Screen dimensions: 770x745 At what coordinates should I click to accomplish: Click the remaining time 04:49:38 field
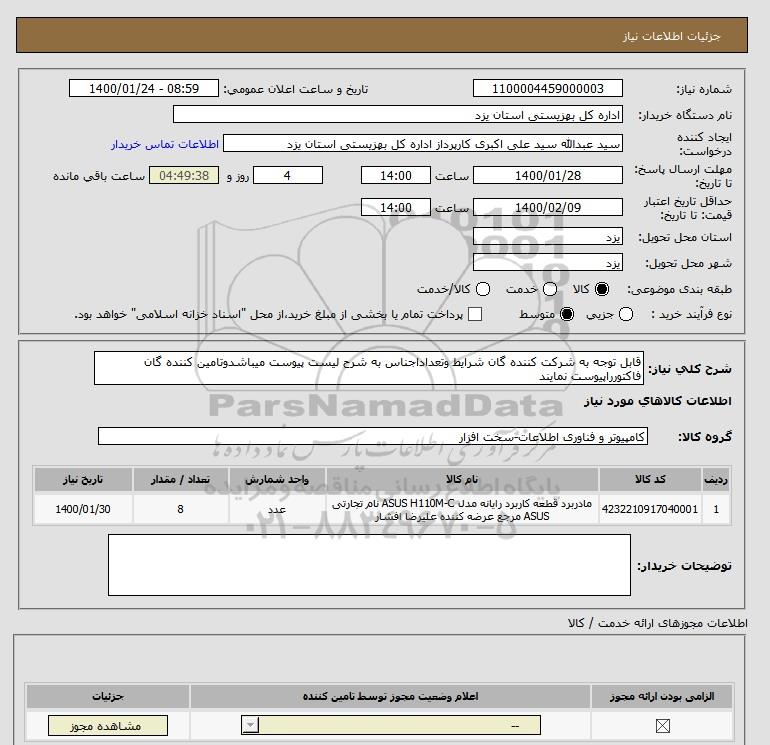[184, 175]
